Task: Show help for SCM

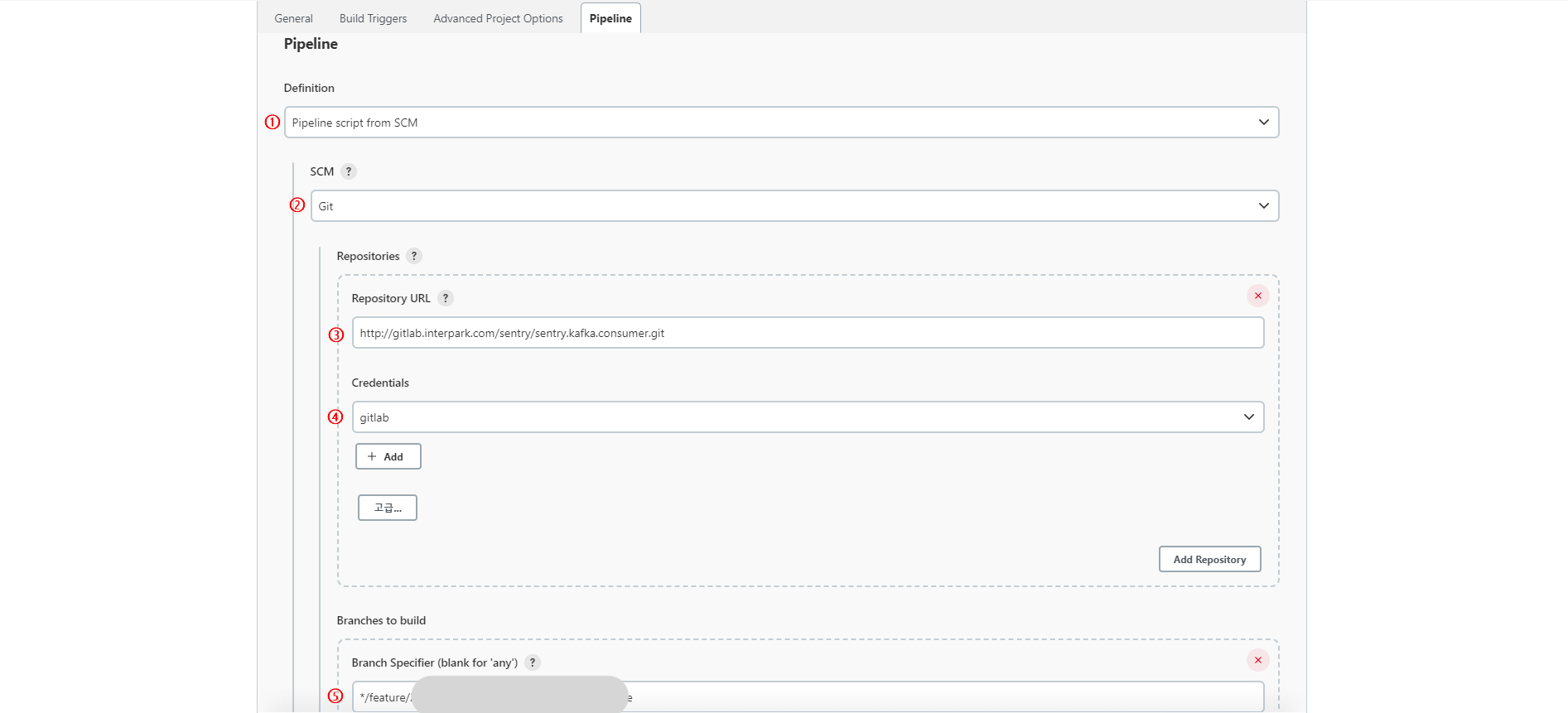Action: 349,171
